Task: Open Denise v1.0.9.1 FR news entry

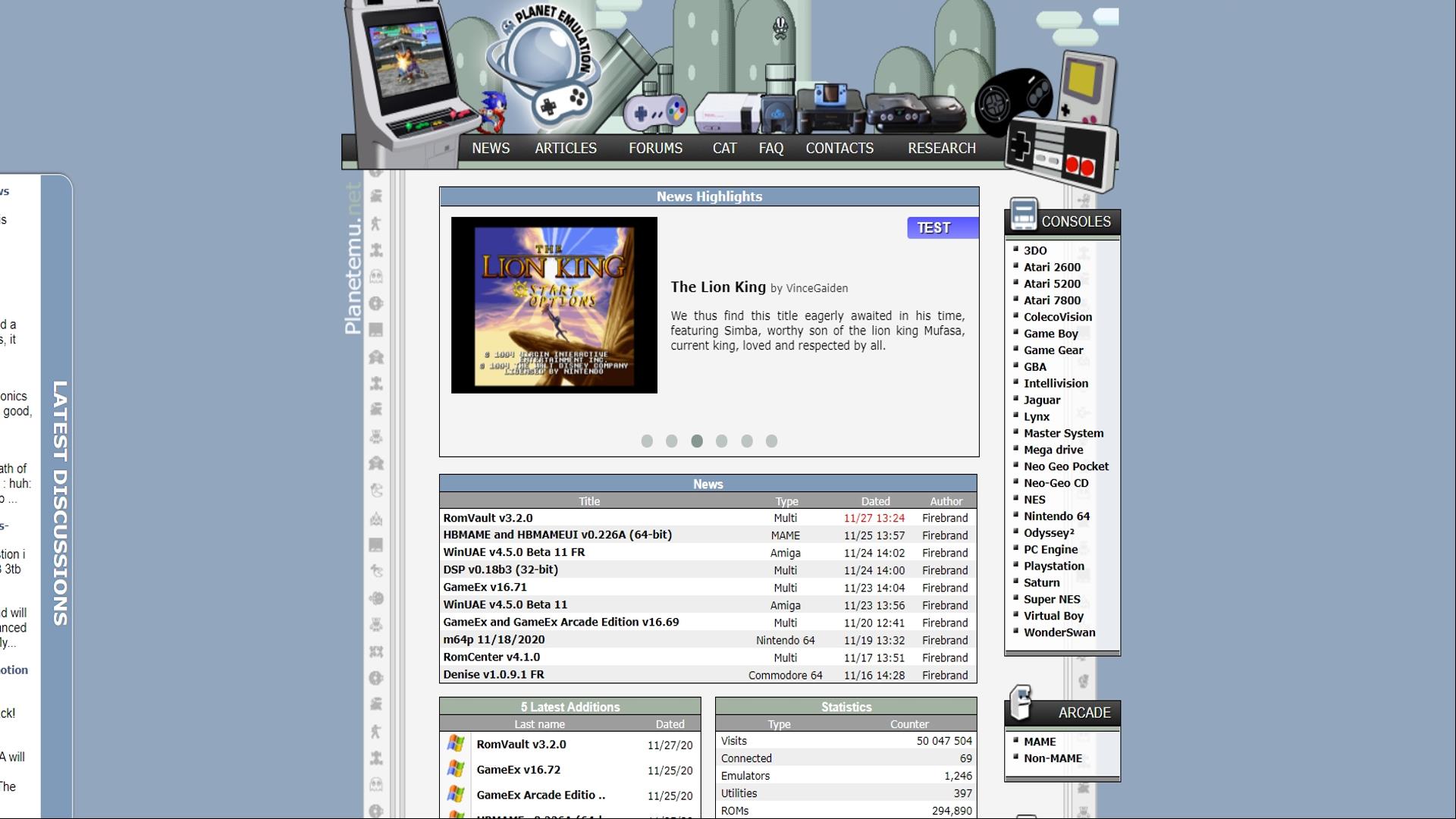Action: [494, 674]
